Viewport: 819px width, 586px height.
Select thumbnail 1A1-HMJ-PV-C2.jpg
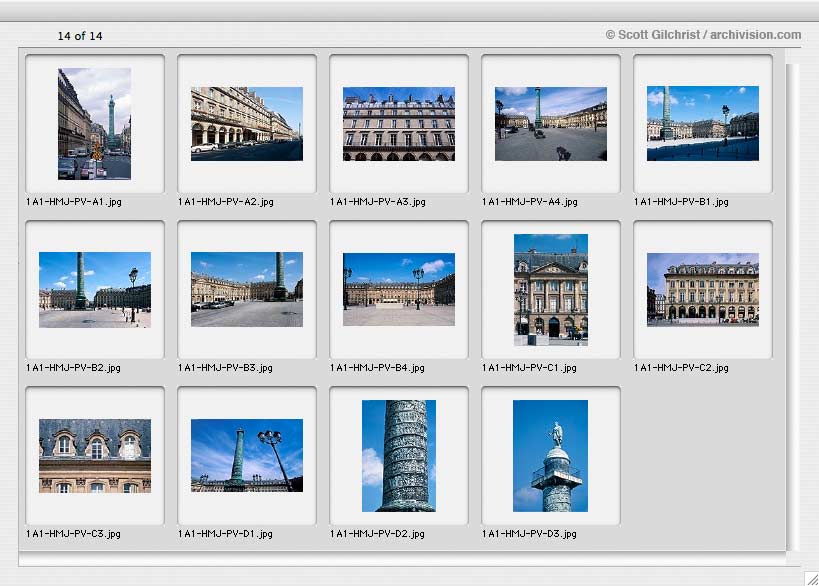pyautogui.click(x=703, y=290)
